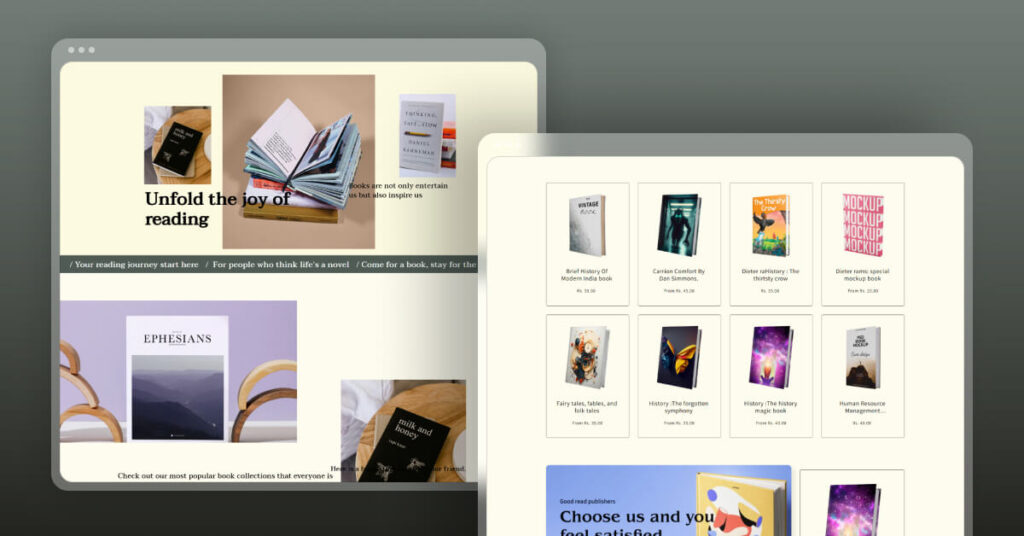Click the Ephesians book collection image

(x=178, y=371)
